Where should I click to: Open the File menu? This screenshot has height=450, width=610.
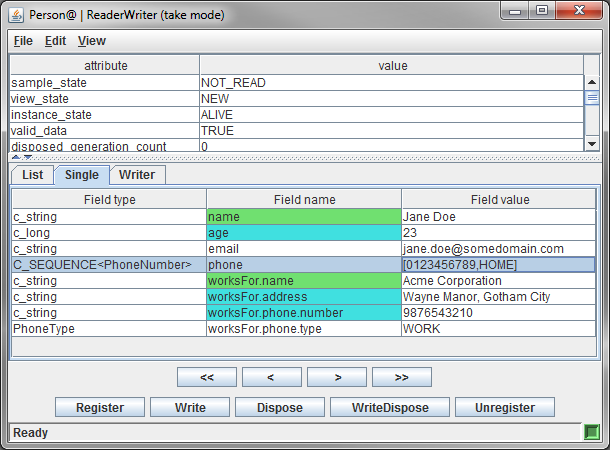[23, 41]
